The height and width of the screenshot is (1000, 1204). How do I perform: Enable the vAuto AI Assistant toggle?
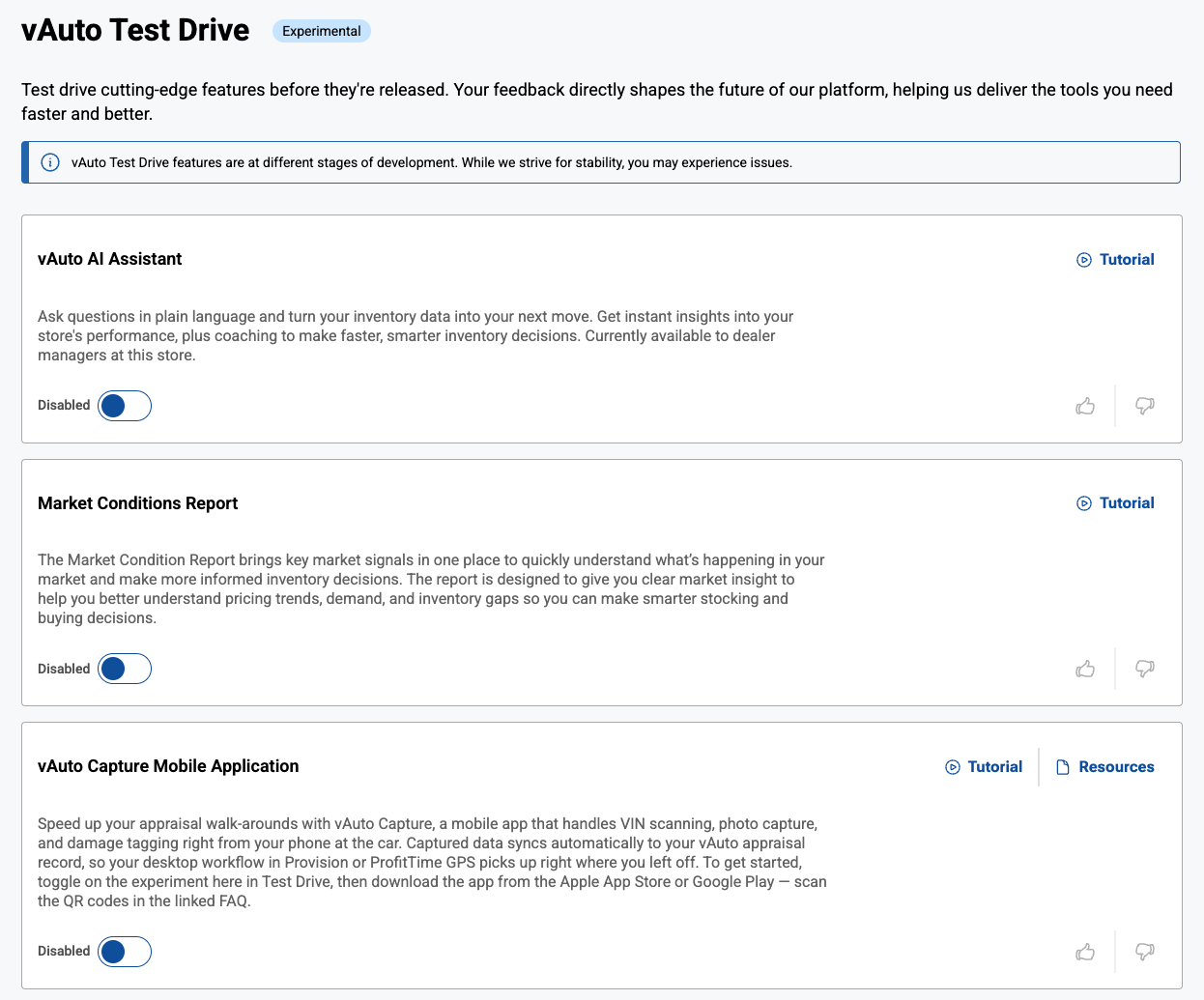click(x=125, y=406)
